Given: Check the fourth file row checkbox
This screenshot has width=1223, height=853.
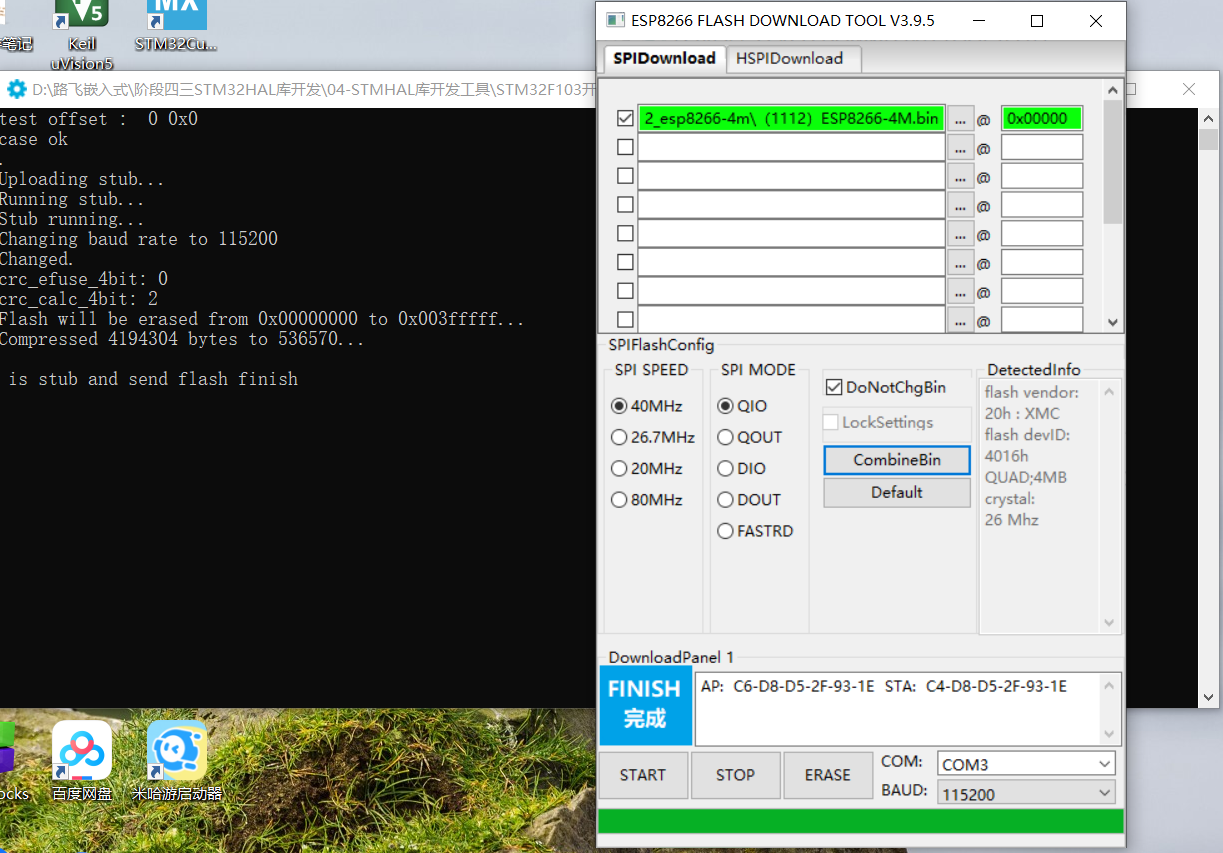Looking at the screenshot, I should pyautogui.click(x=625, y=205).
